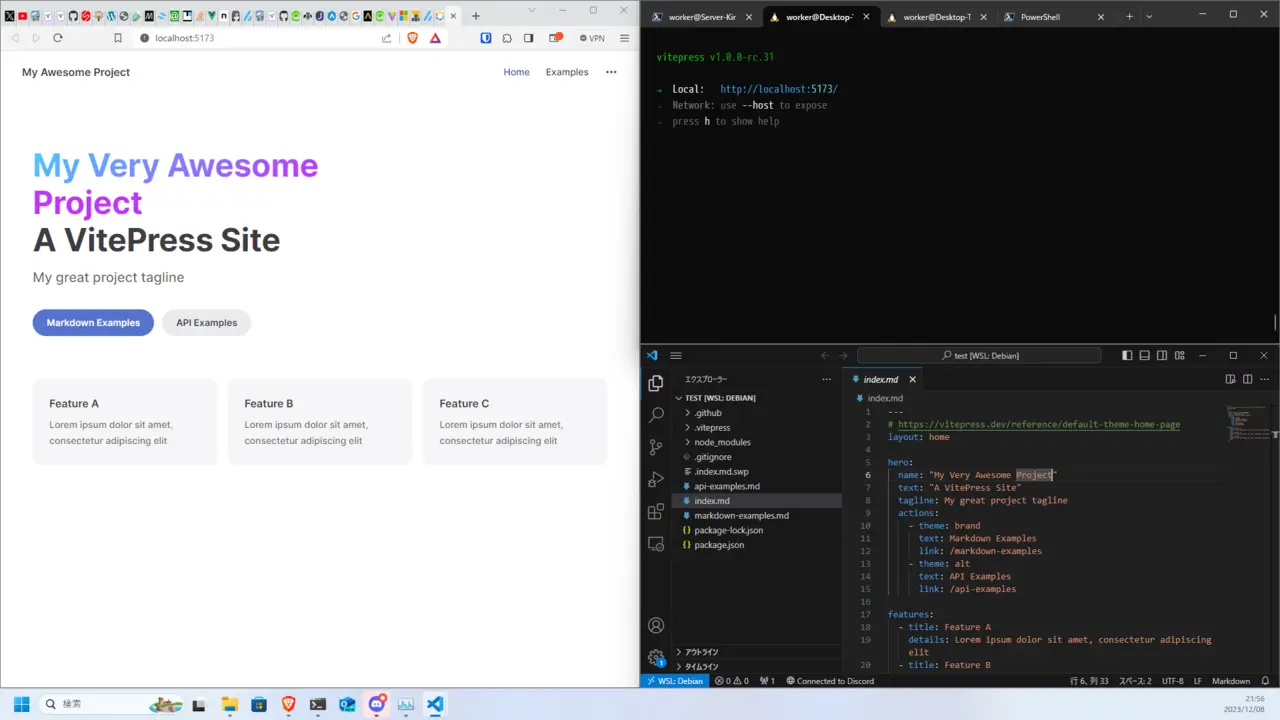Open VS Code Explorer view icon
The width and height of the screenshot is (1280, 720).
(x=656, y=383)
